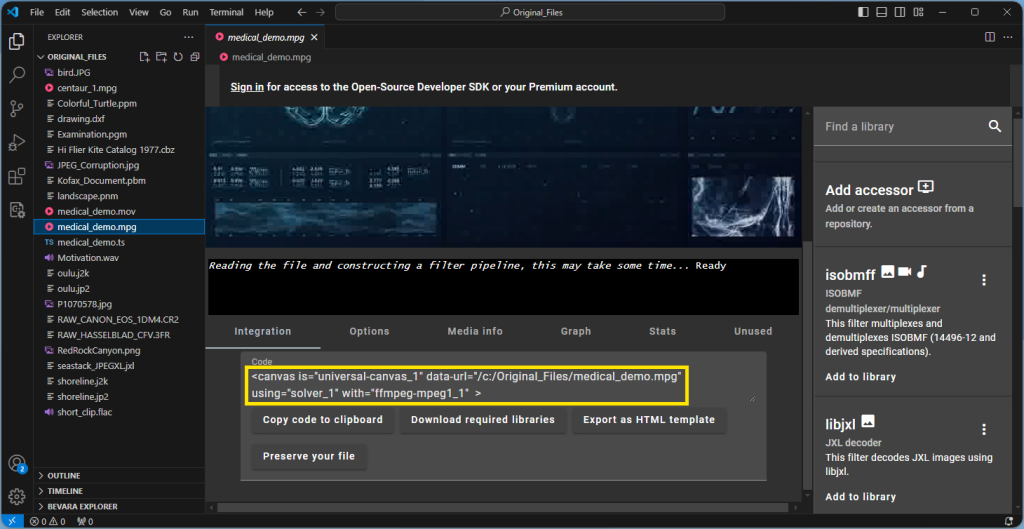Click Preserve your file button
Viewport: 1024px width, 529px height.
pyautogui.click(x=309, y=456)
